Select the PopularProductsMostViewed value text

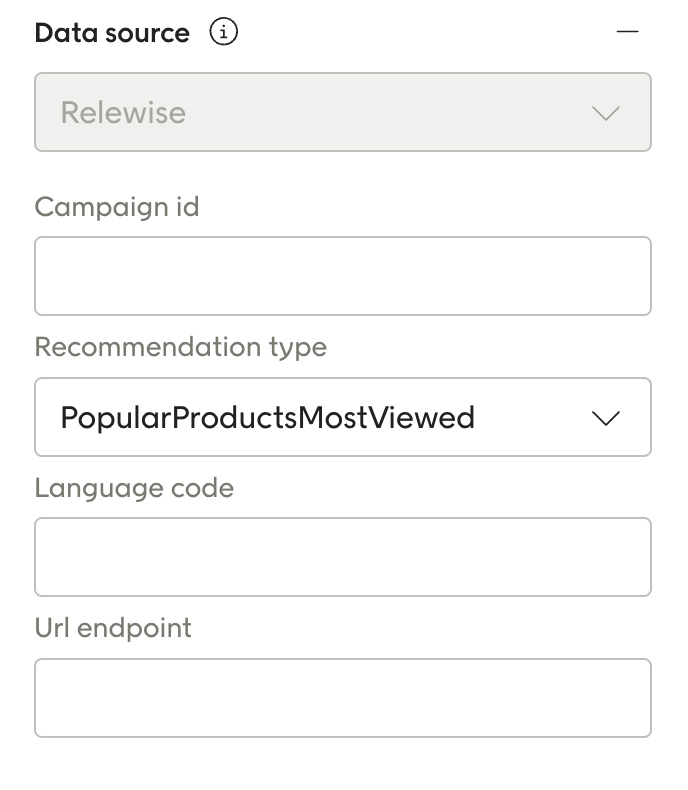267,417
